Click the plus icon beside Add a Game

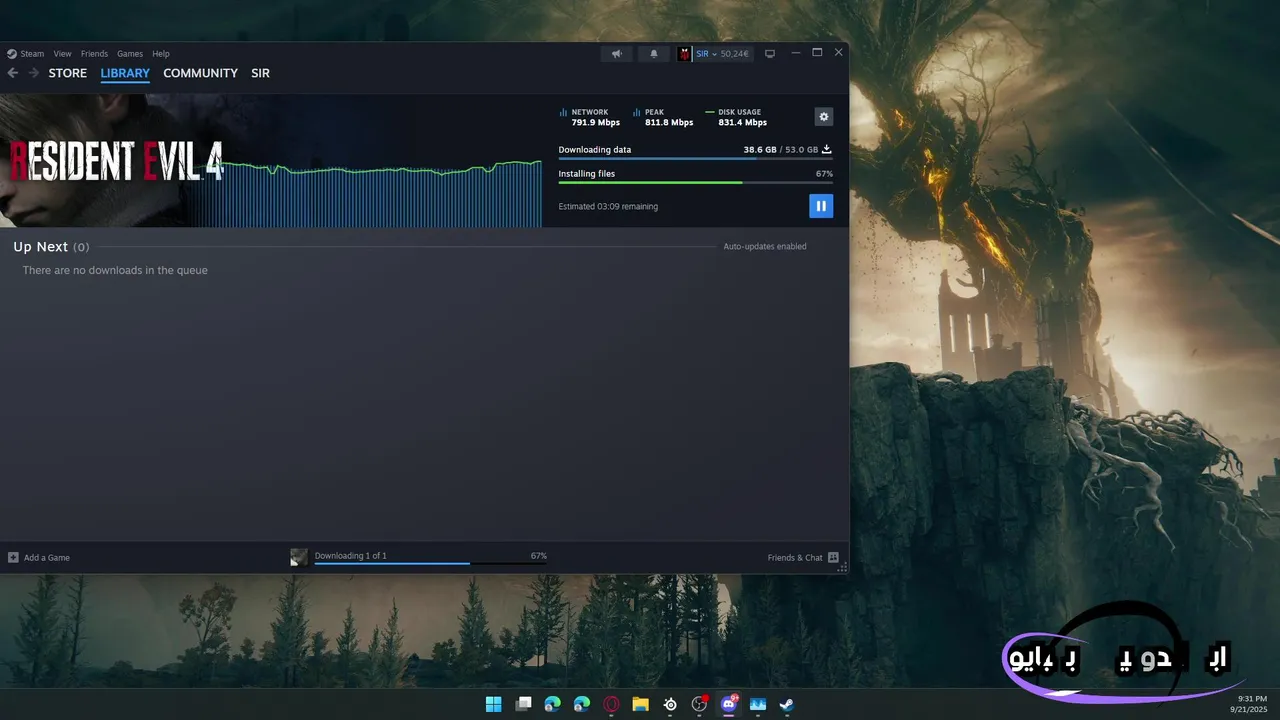[13, 558]
